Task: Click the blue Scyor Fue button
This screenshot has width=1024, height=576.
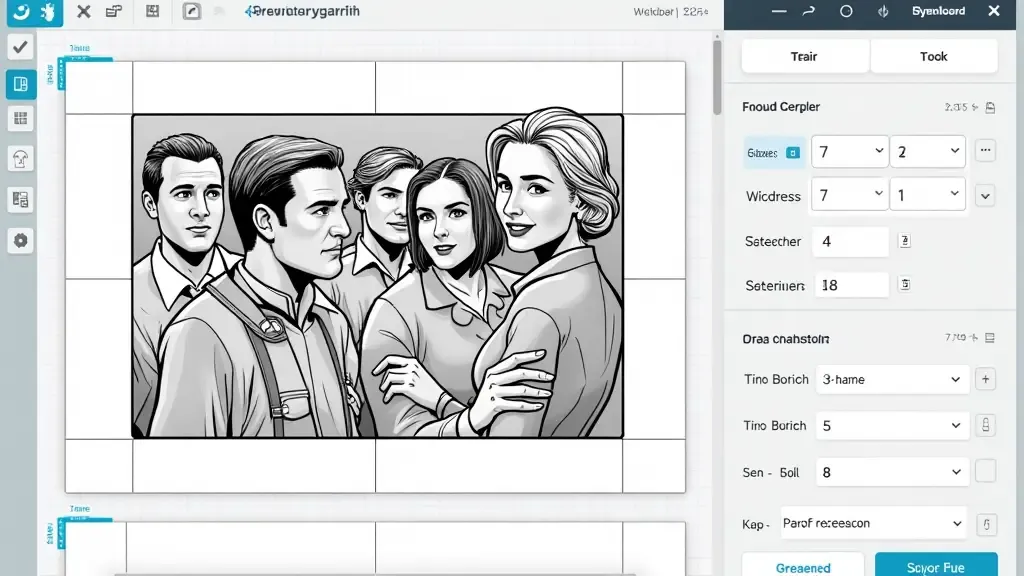Action: (935, 566)
